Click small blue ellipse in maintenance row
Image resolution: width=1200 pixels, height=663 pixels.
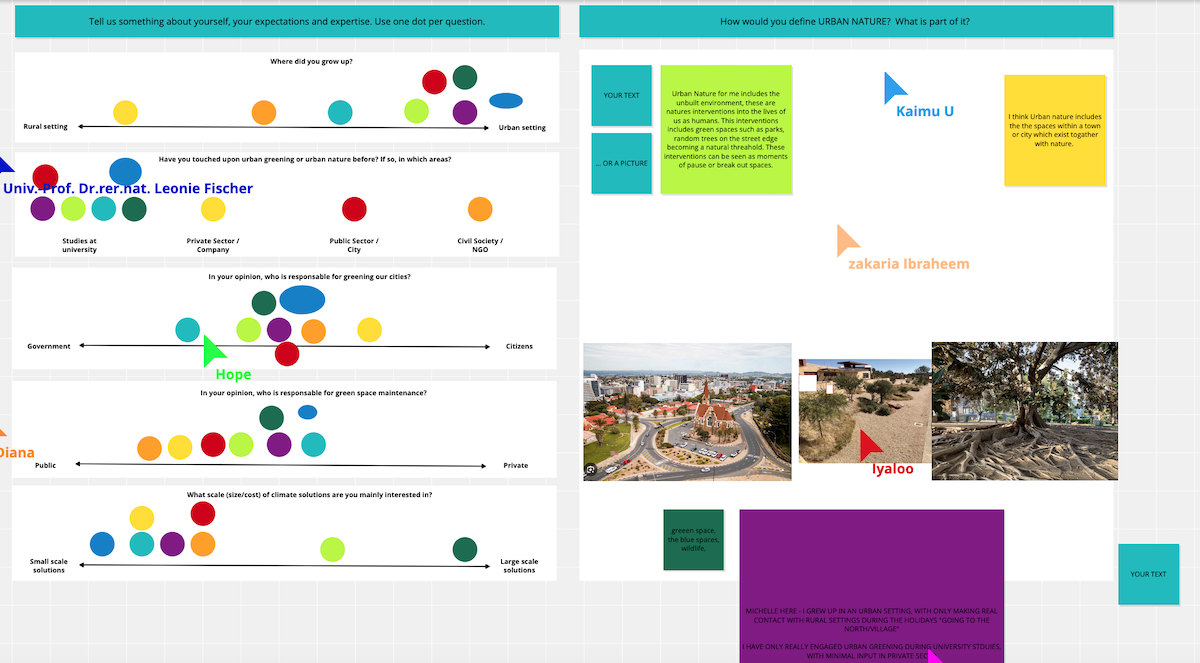click(x=308, y=412)
